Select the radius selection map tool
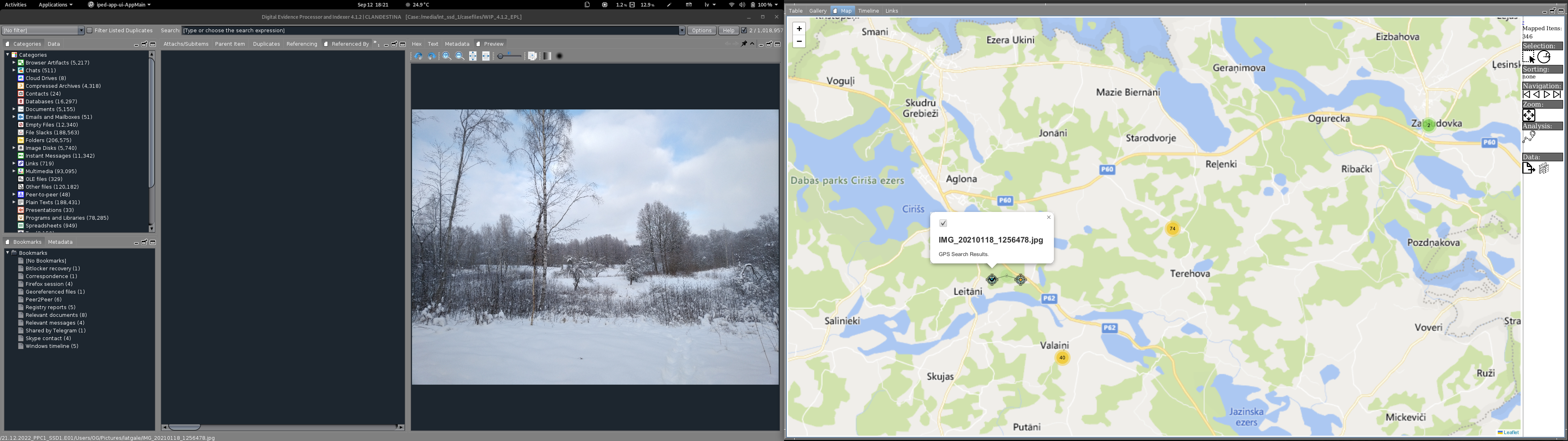Viewport: 1568px width, 441px height. pos(1543,57)
